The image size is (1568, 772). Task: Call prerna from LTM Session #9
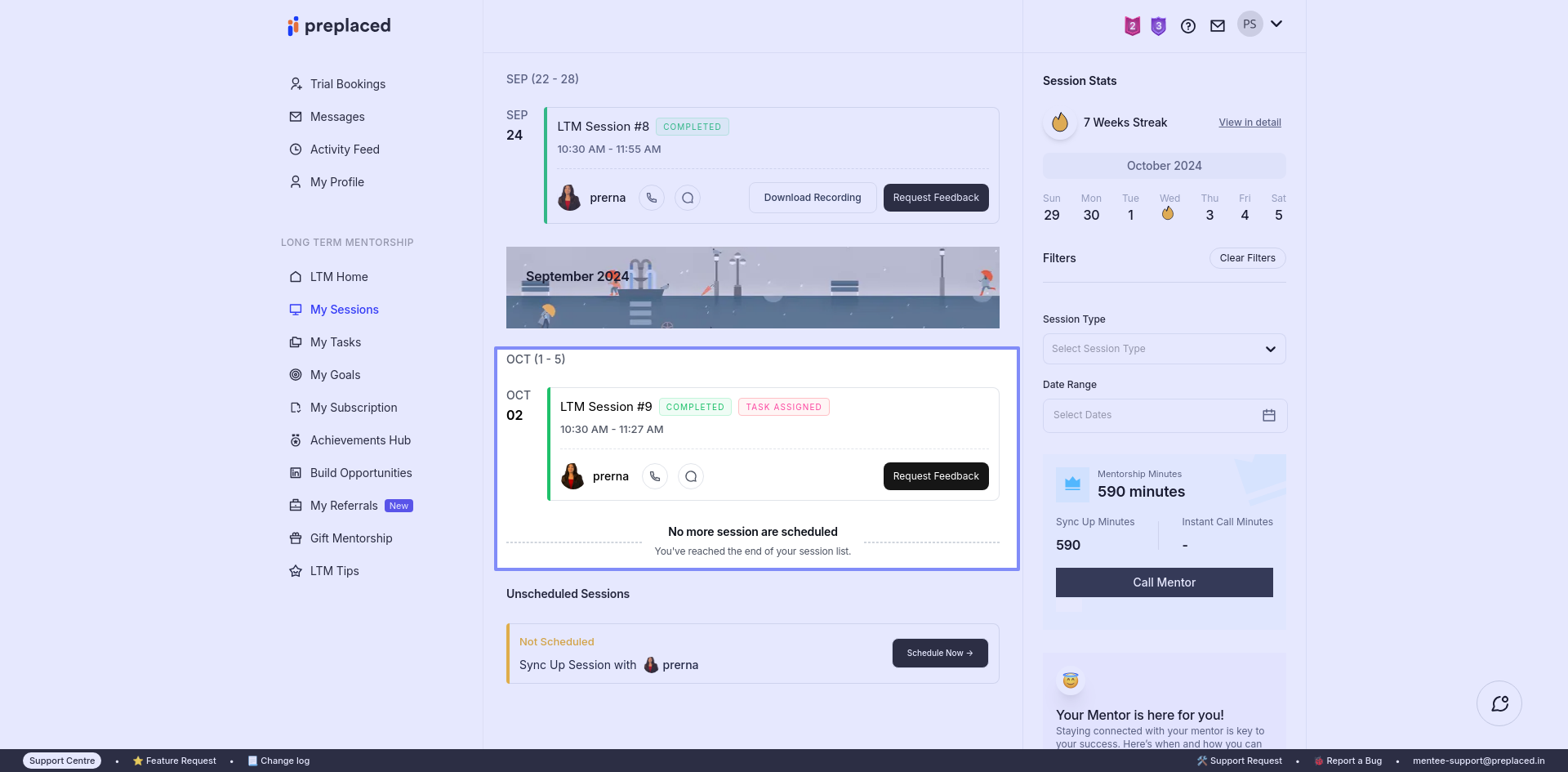click(x=655, y=476)
